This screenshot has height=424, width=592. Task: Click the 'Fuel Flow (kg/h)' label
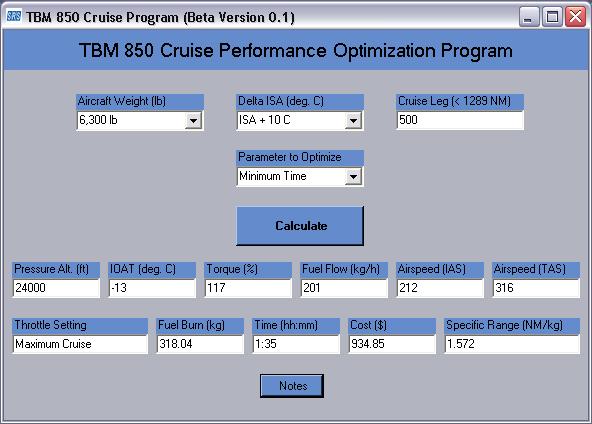341,269
